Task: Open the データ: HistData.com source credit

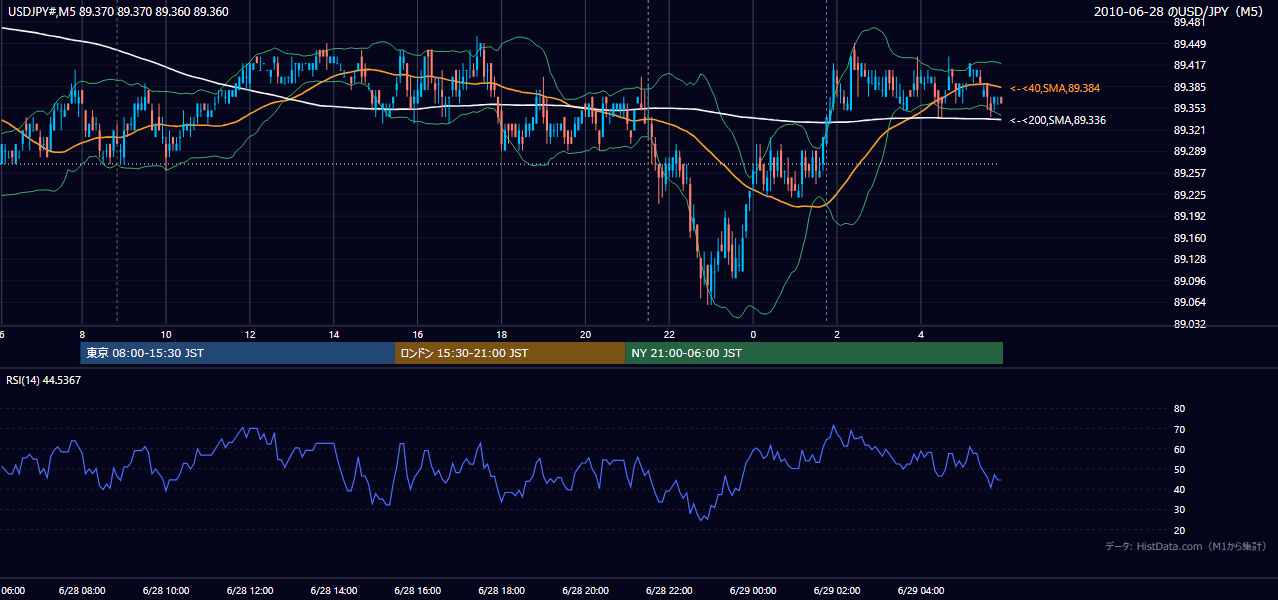Action: click(x=1186, y=546)
